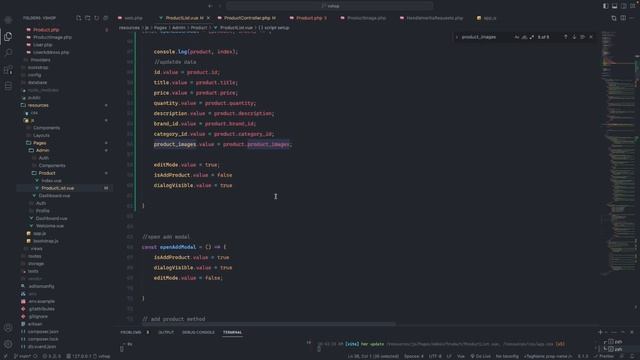
Task: Click Admin breadcrumb segment
Action: point(178,28)
